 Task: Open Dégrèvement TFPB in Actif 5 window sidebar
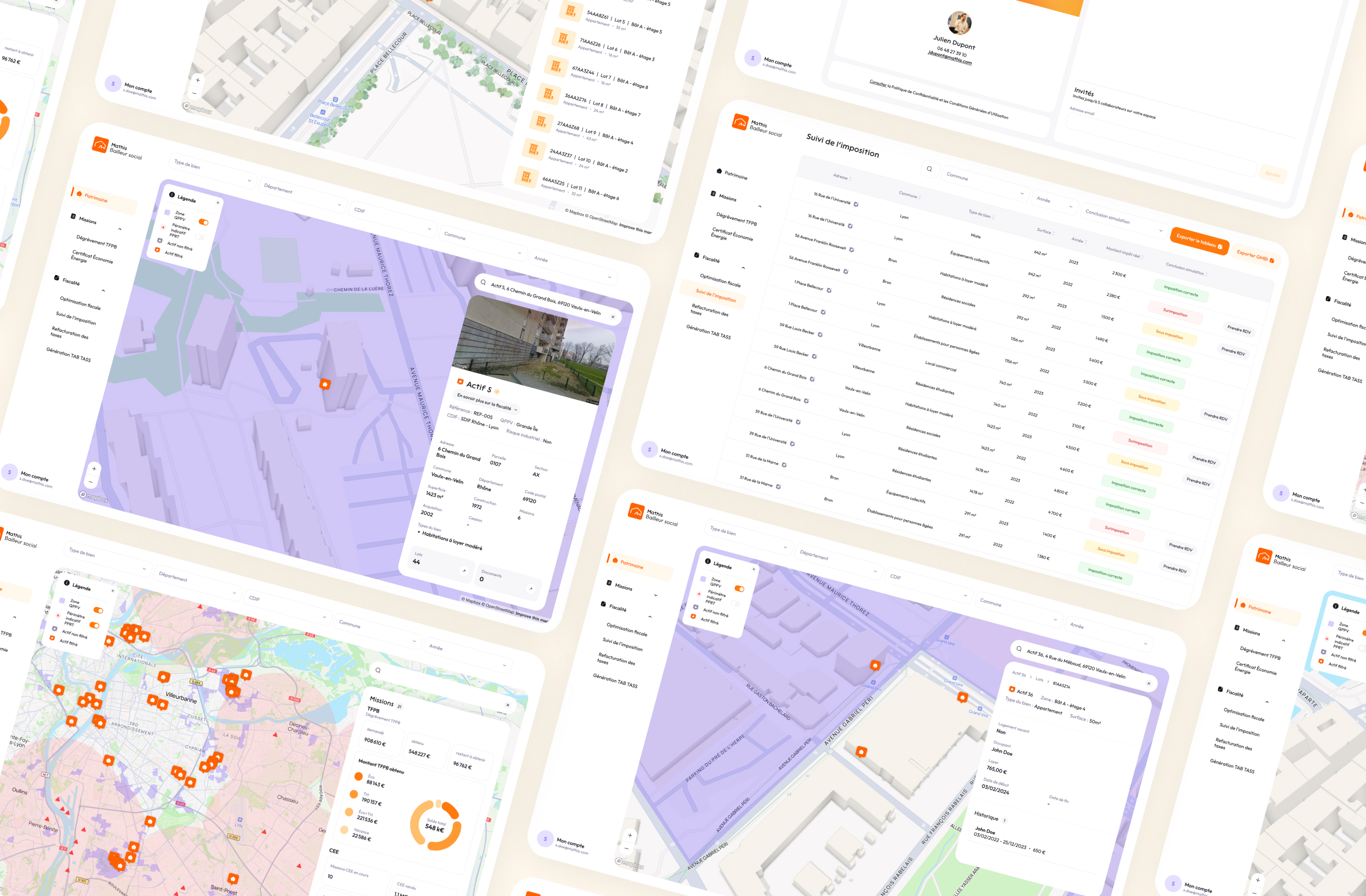point(97,242)
